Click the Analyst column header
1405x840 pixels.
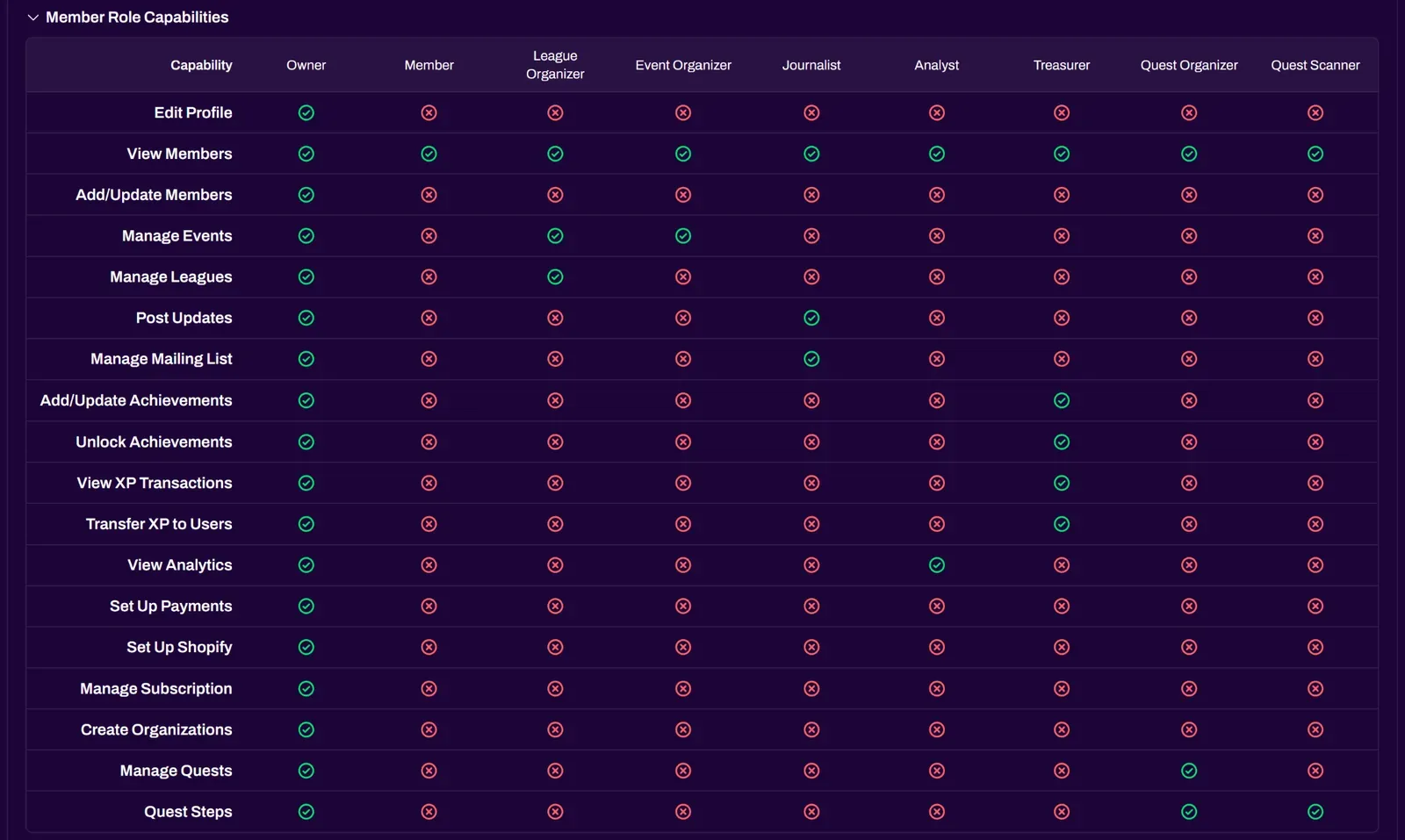click(937, 65)
